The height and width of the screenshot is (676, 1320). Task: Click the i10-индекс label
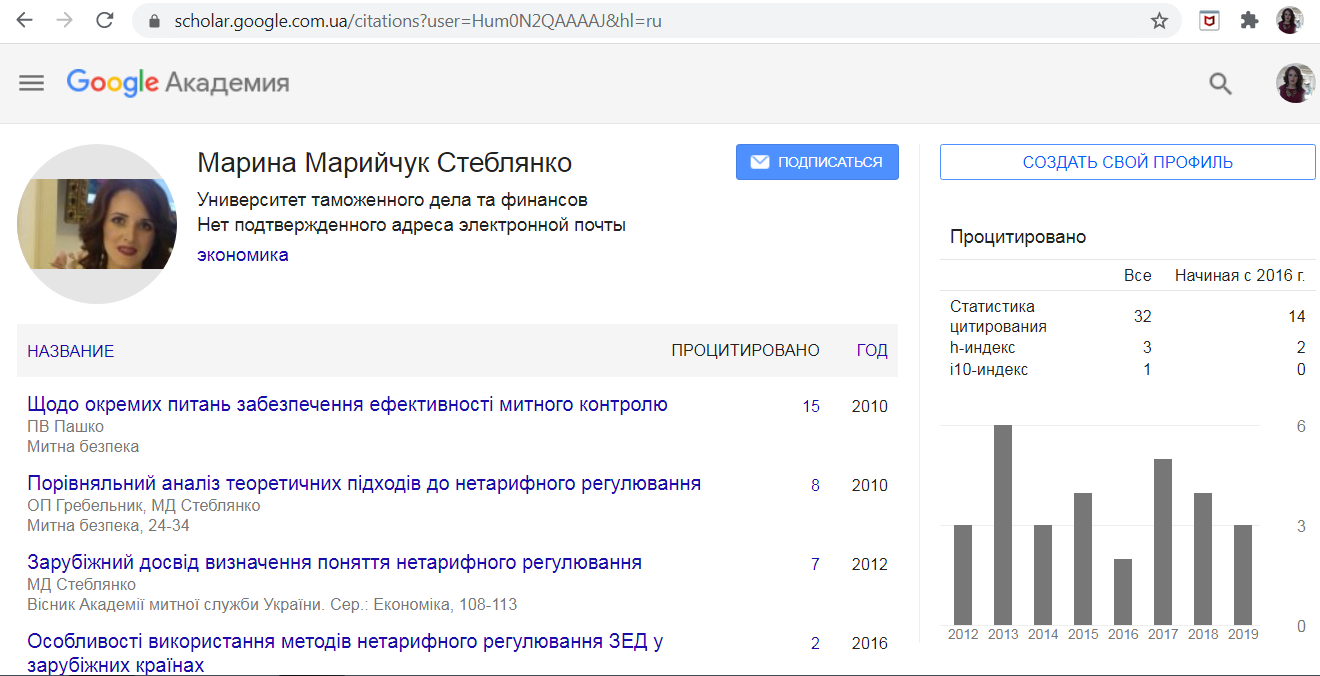click(989, 370)
